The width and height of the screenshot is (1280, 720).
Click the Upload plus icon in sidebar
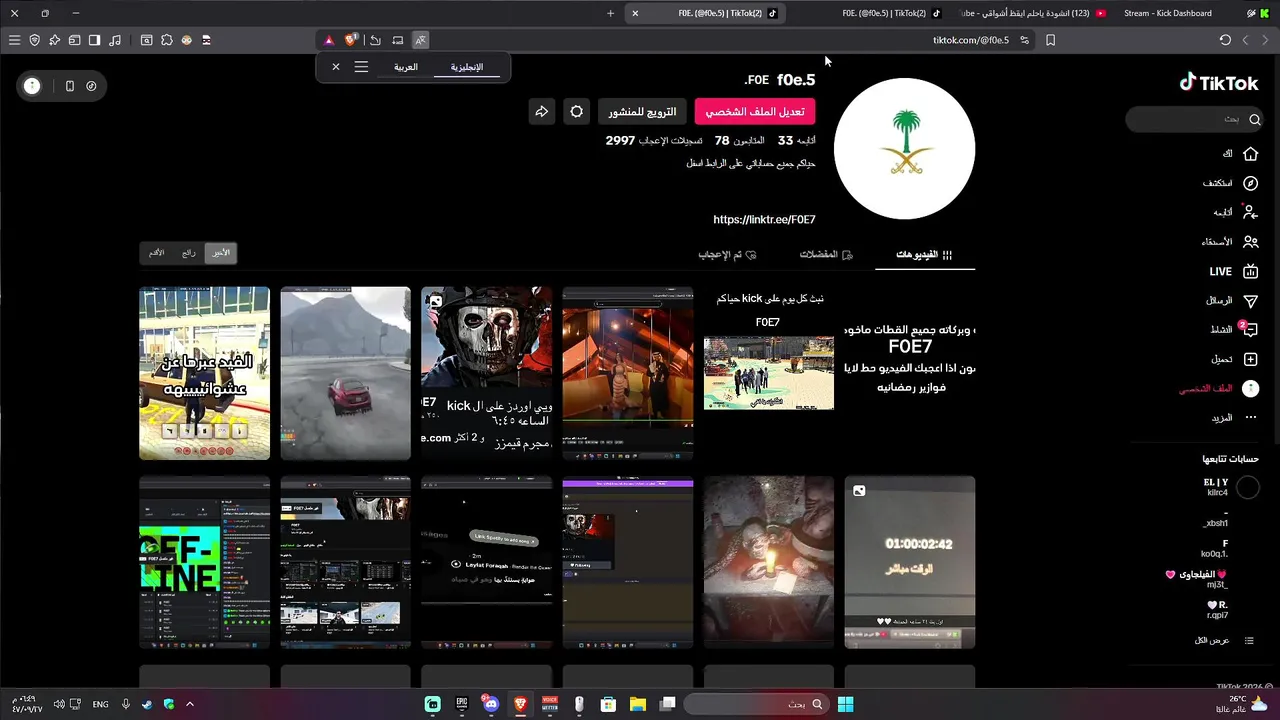[x=1250, y=359]
